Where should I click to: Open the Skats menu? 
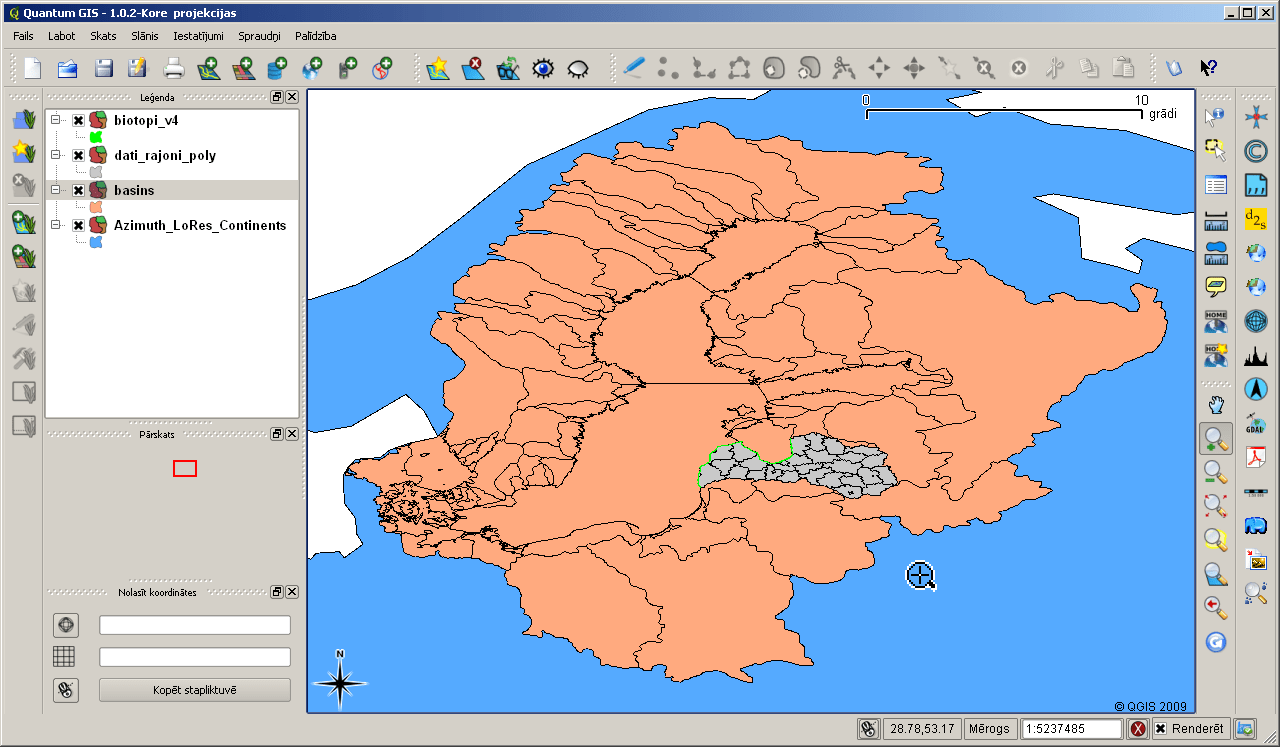point(103,36)
